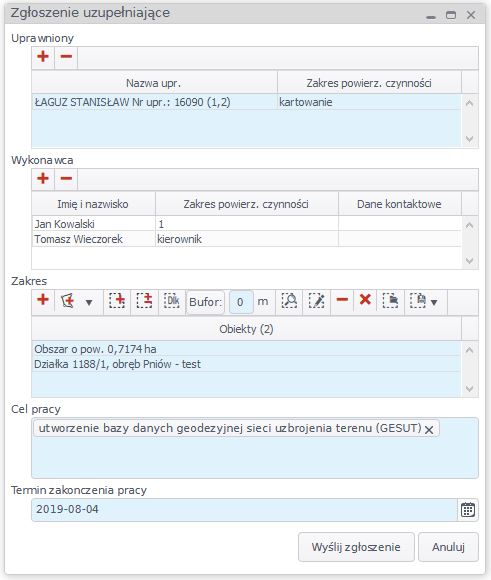Screen dimensions: 491x580
Task: Remove the GESUT work purpose tag
Action: [x=429, y=430]
